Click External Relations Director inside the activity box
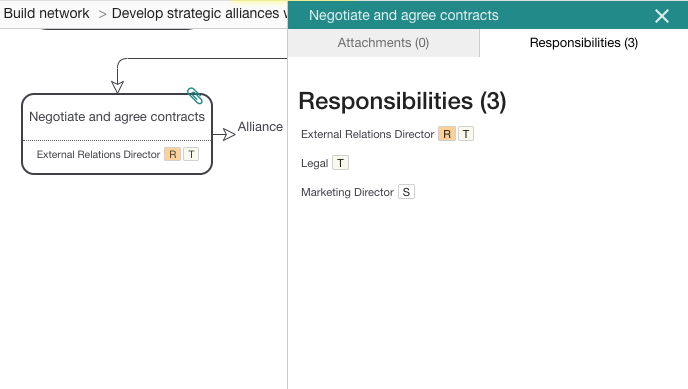Viewport: 688px width, 389px height. 98,154
